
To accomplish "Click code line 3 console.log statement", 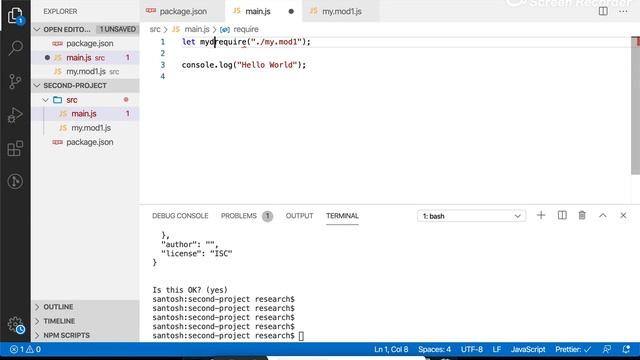I will coord(244,65).
